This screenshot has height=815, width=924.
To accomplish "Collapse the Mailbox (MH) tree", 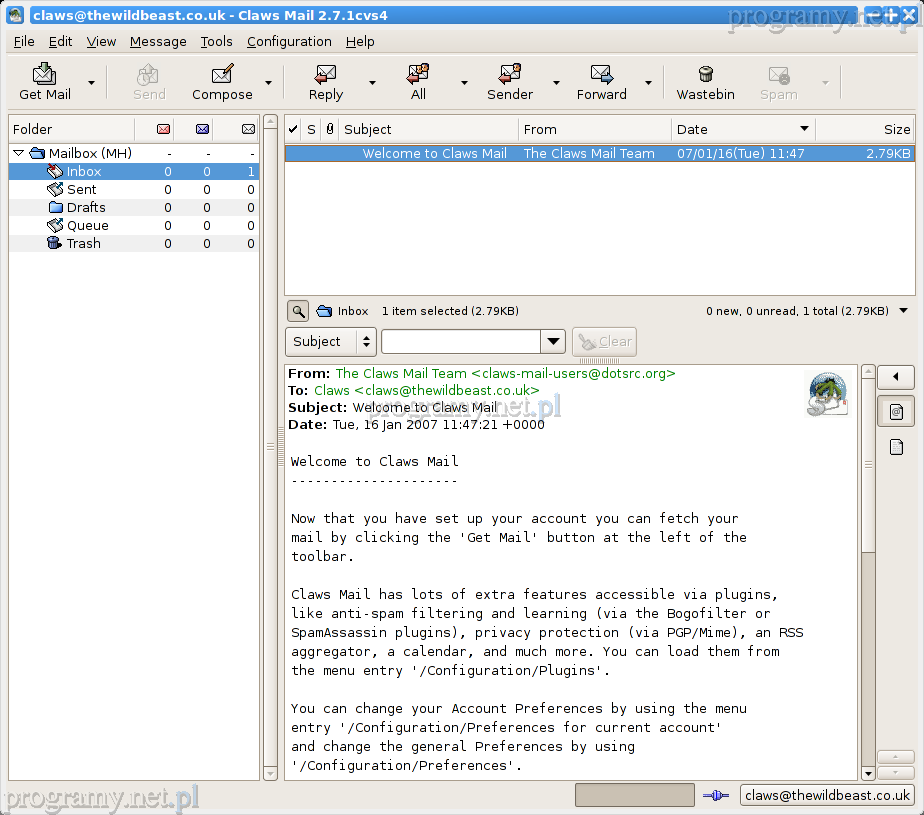I will 19,154.
